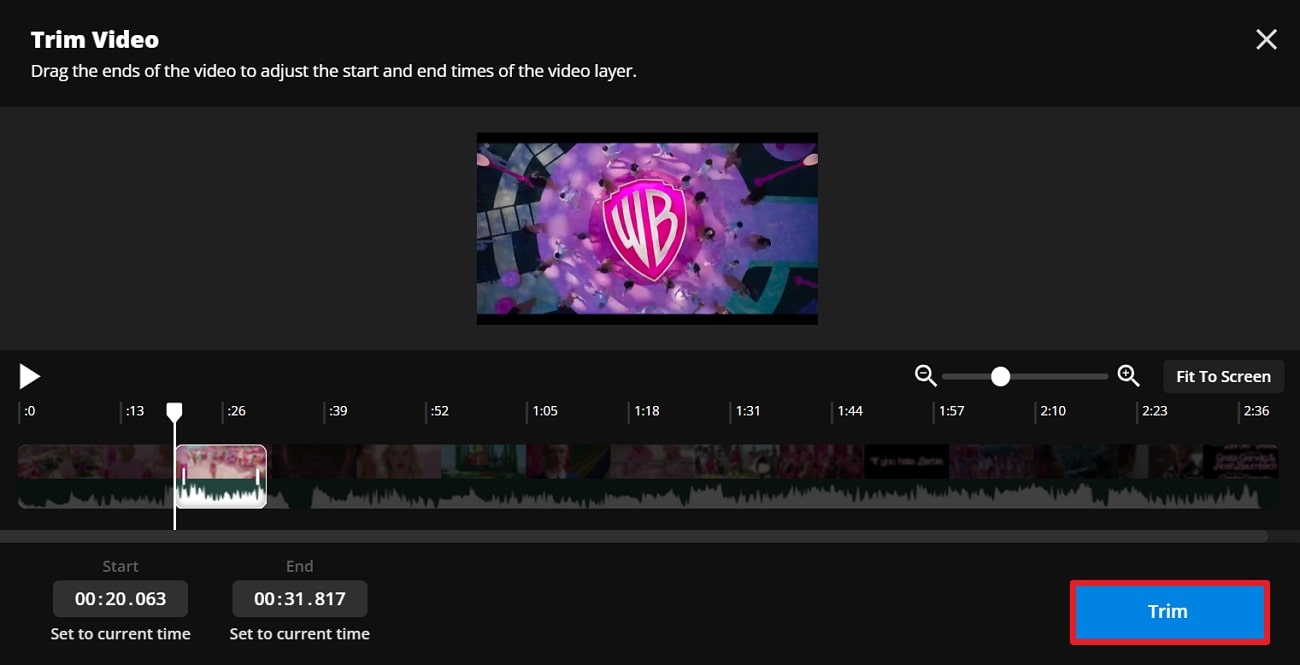Edit the Start time field 00:20.063
This screenshot has width=1300, height=665.
tap(120, 599)
